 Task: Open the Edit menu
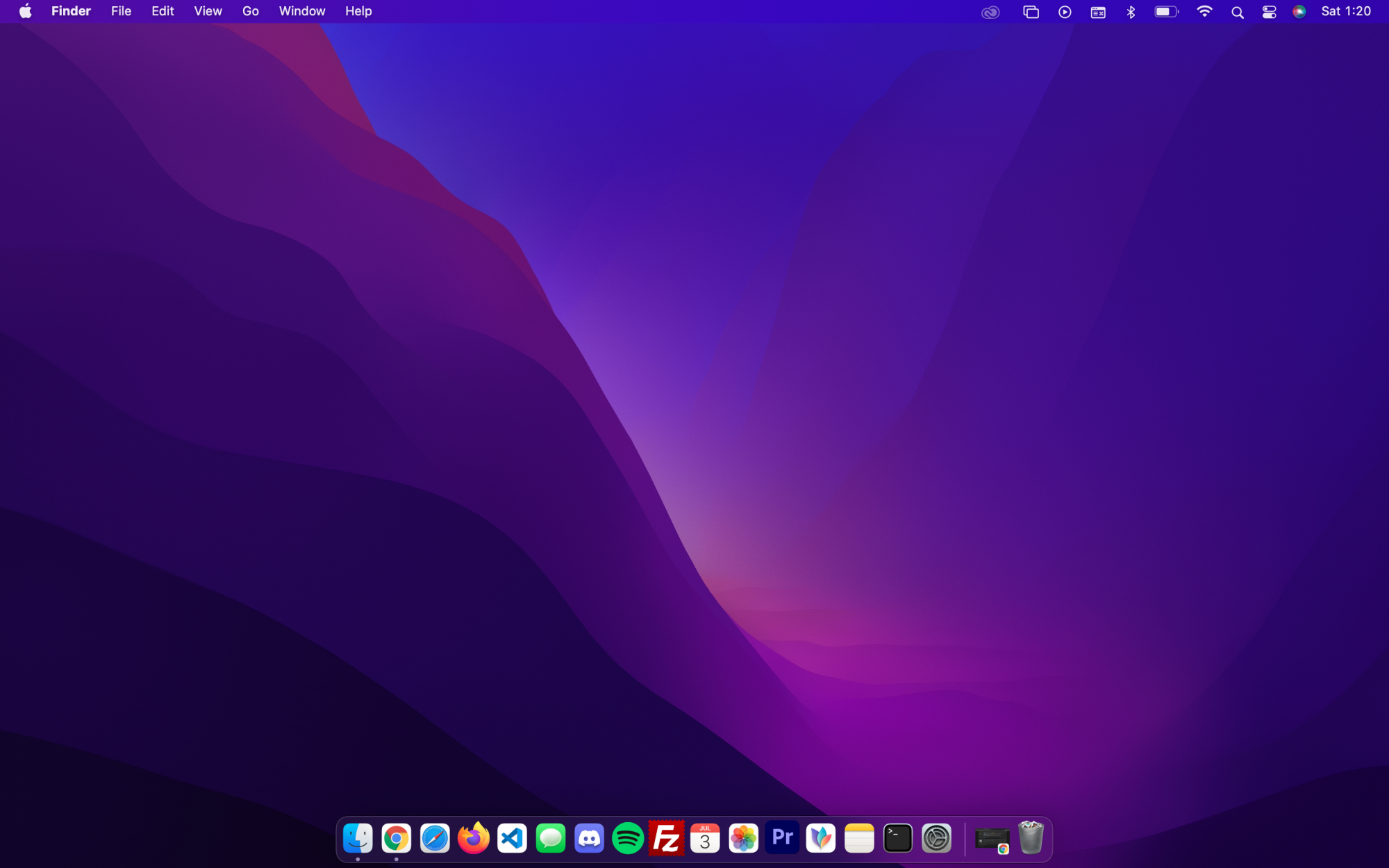pyautogui.click(x=163, y=11)
